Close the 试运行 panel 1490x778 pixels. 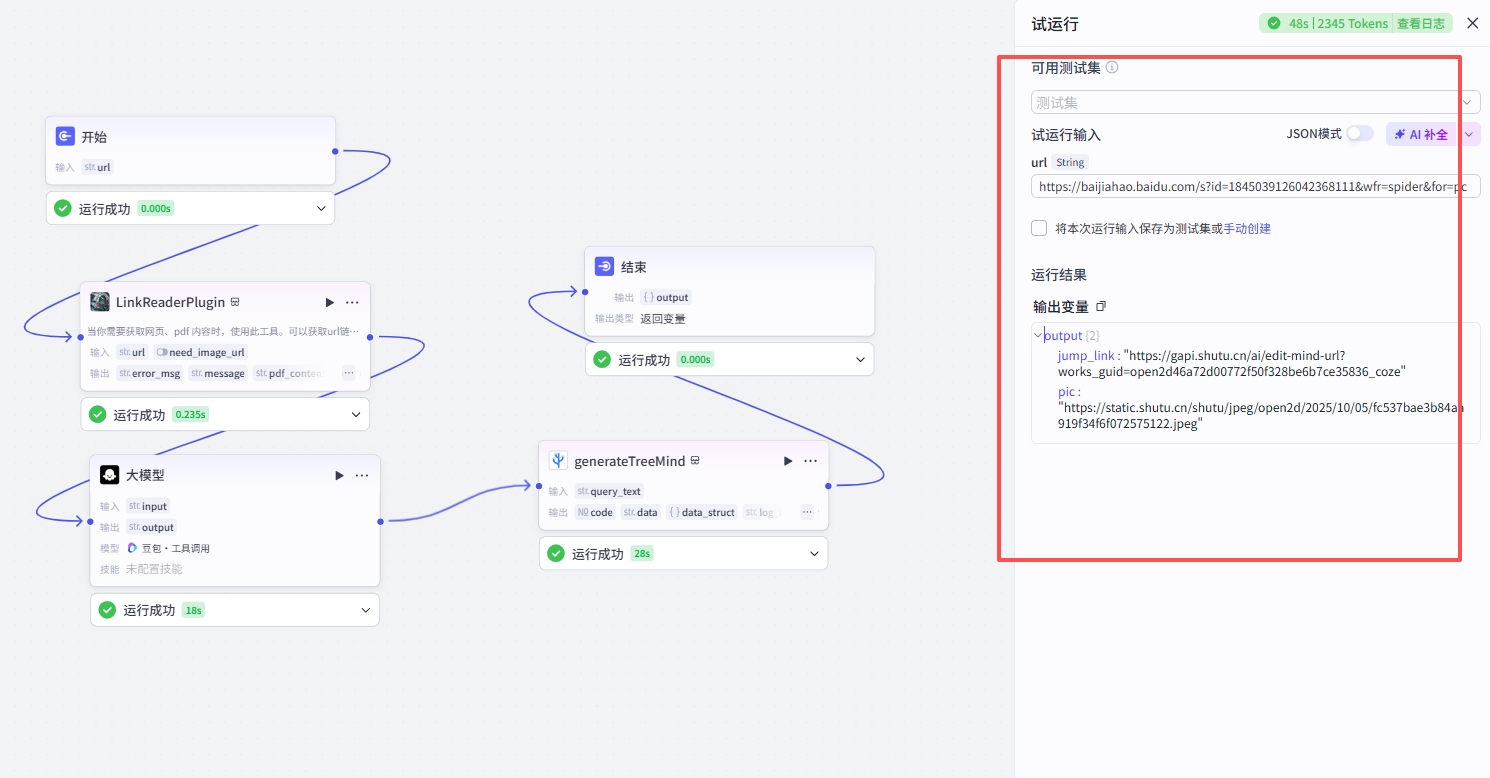pyautogui.click(x=1472, y=23)
